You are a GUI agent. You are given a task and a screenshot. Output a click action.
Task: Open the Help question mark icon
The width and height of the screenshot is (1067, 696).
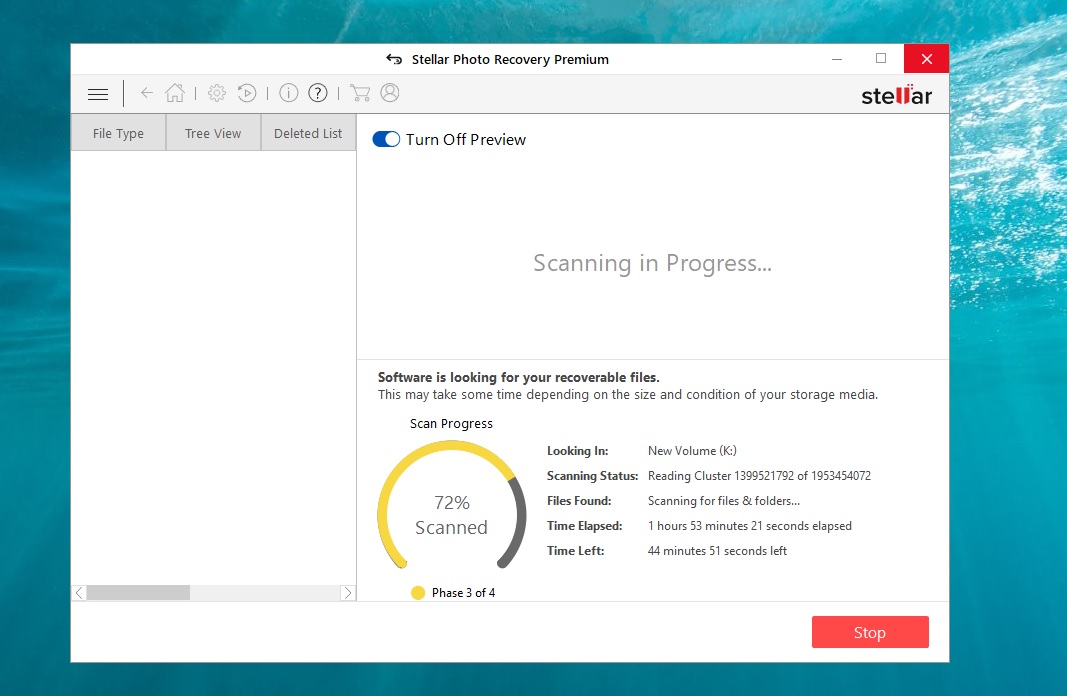pos(318,93)
